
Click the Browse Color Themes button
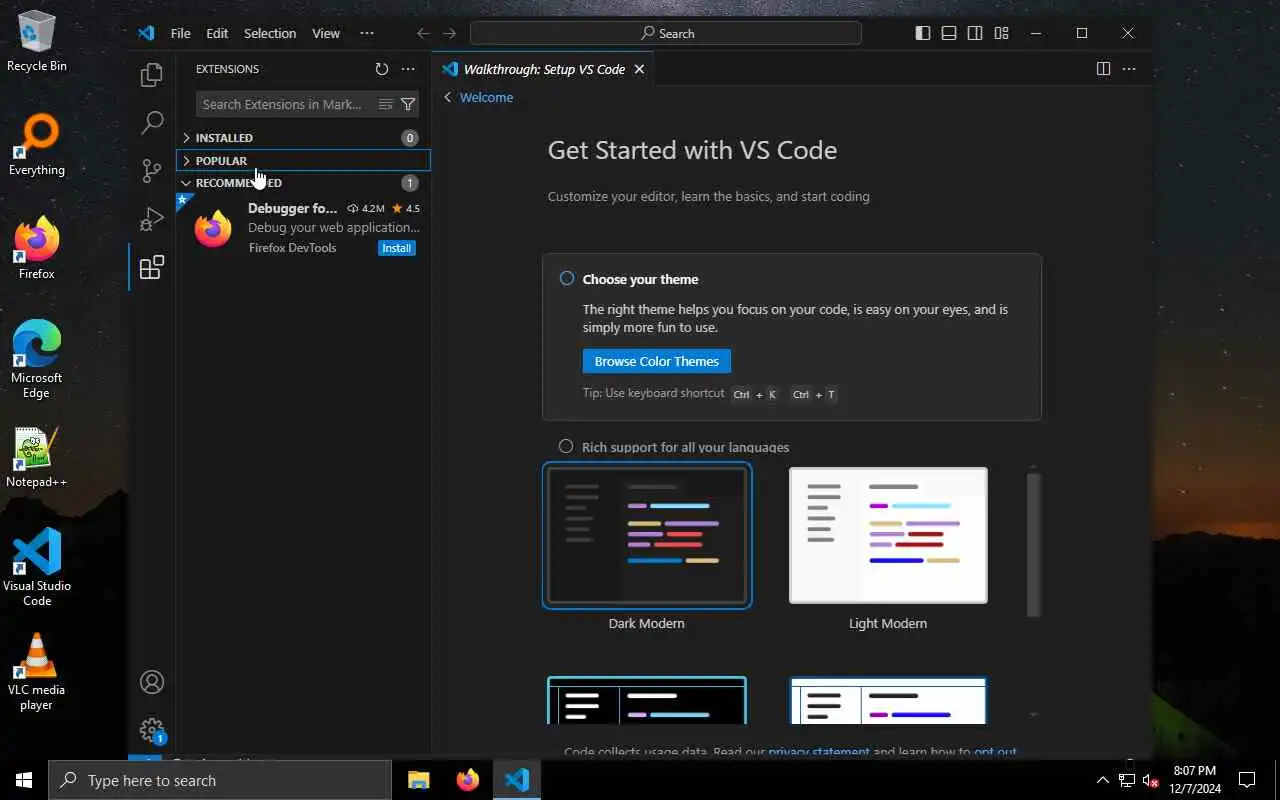click(657, 361)
